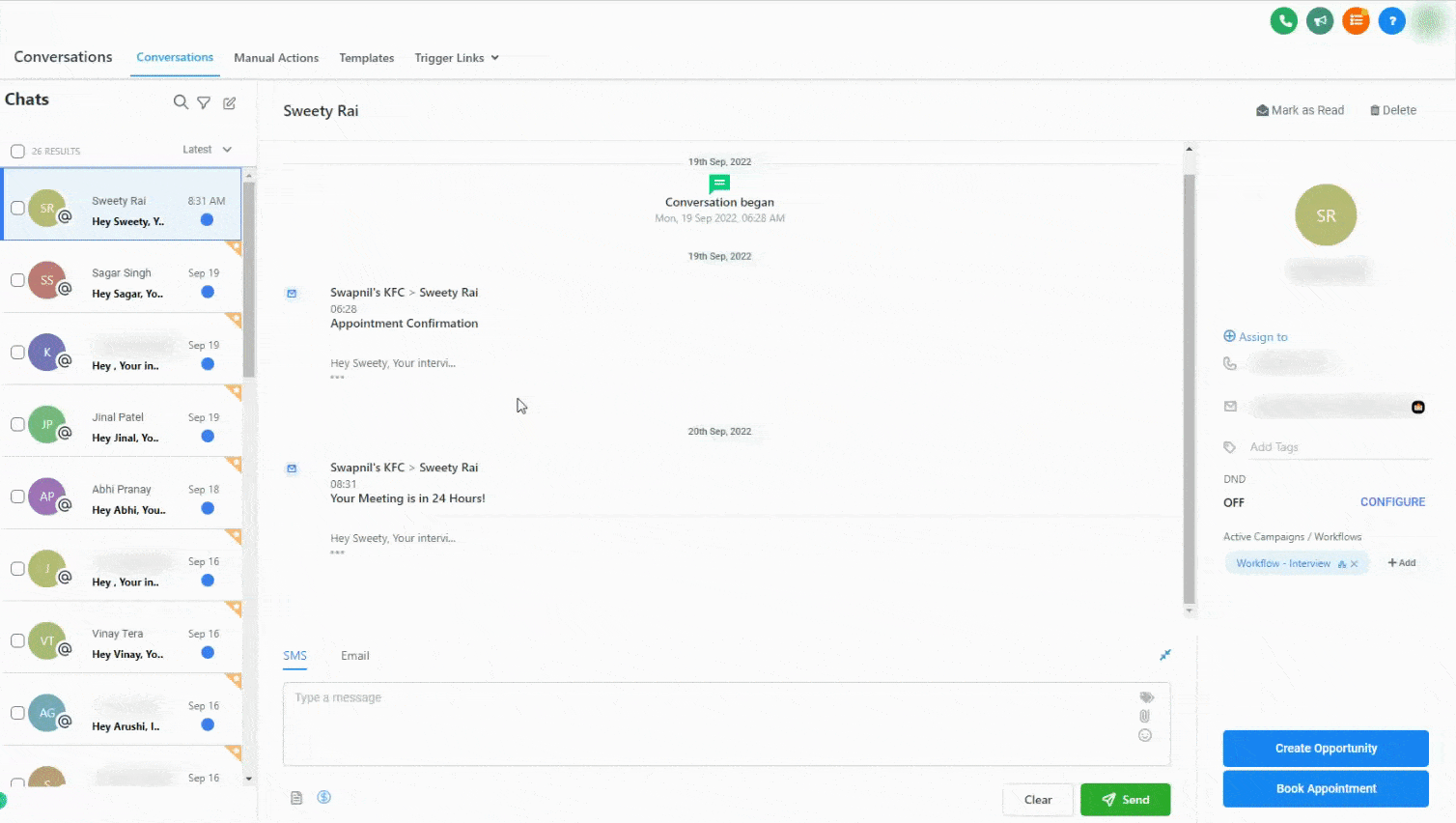
Task: Click the conversation vertical scrollbar thumb
Action: [1189, 388]
